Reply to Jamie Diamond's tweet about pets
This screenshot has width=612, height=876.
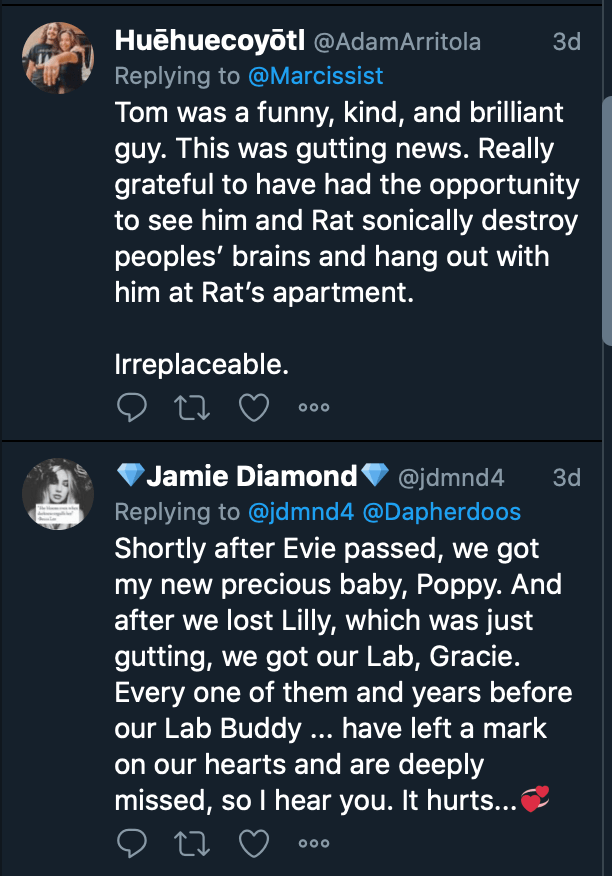coord(131,844)
